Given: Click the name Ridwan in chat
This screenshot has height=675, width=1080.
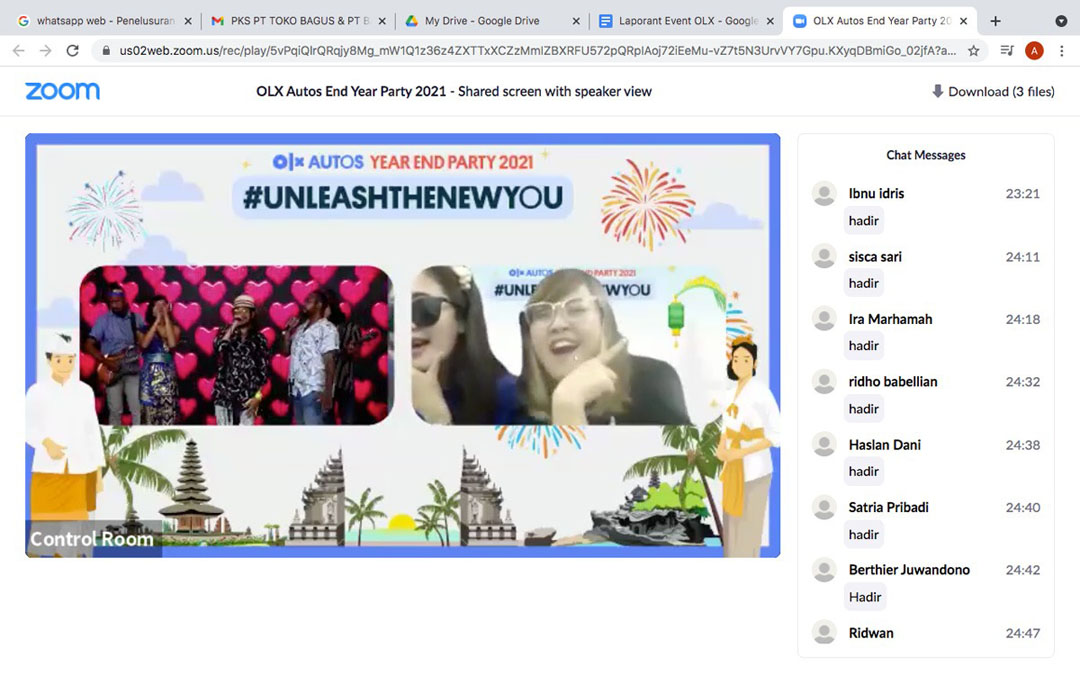Looking at the screenshot, I should pos(871,633).
